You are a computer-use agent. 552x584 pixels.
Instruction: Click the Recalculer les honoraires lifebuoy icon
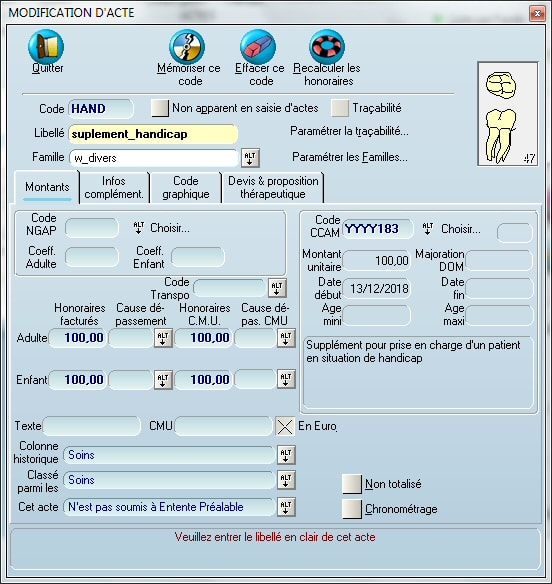click(x=327, y=47)
